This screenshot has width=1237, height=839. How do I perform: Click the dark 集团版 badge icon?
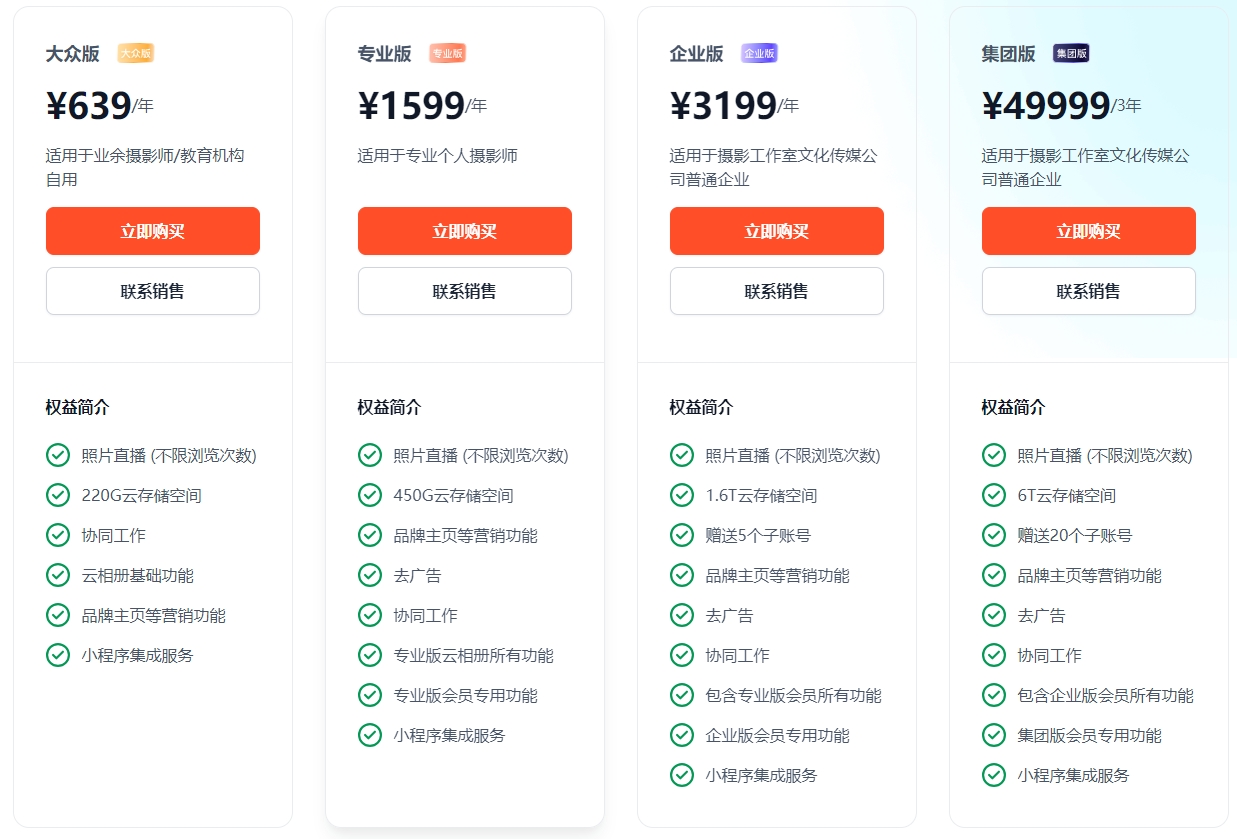pos(1070,54)
